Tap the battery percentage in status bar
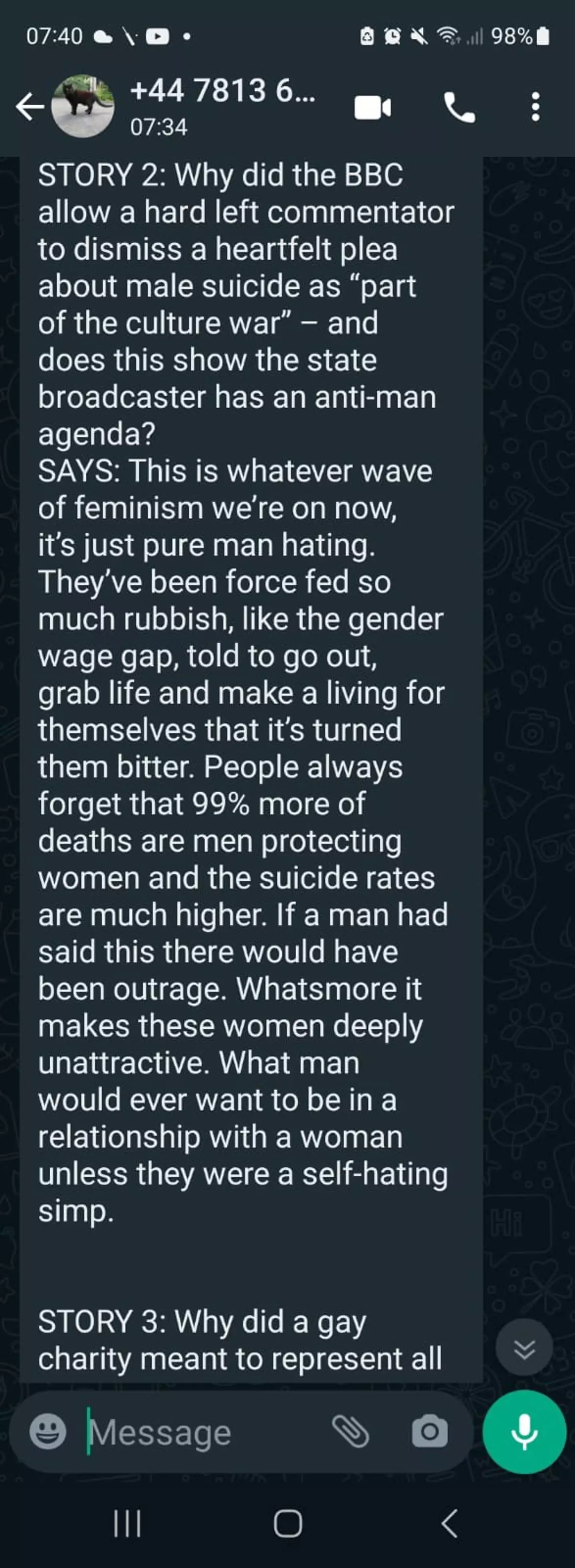The height and width of the screenshot is (1568, 575). click(511, 36)
